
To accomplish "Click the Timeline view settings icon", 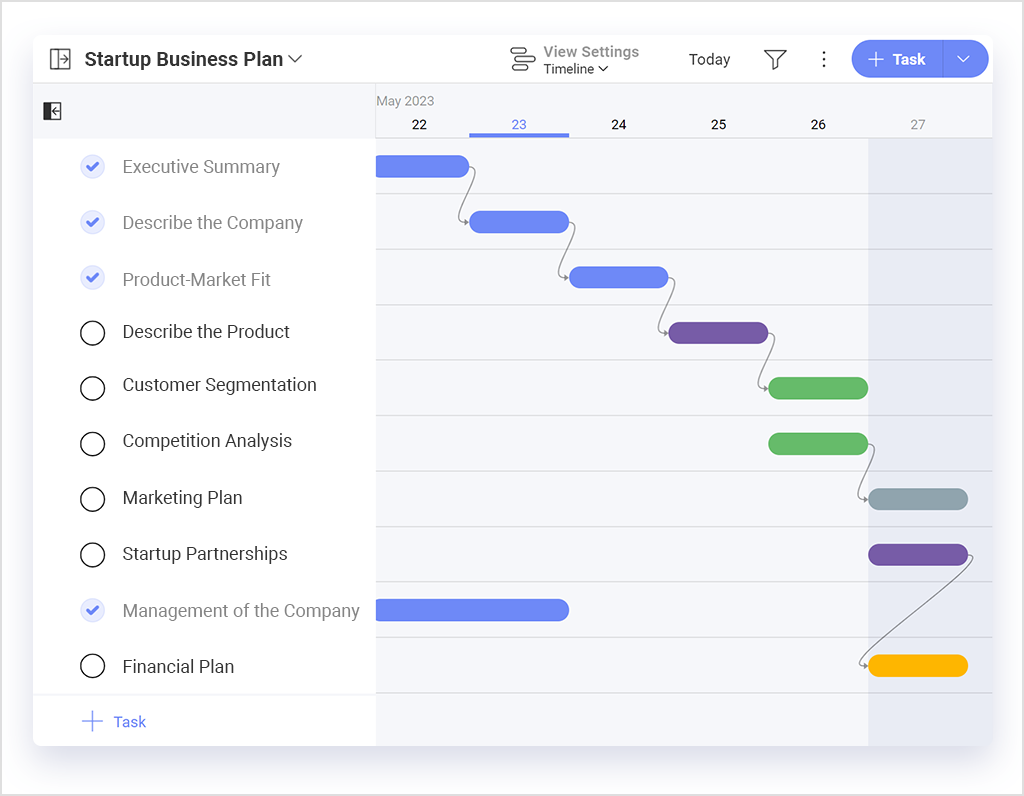I will pyautogui.click(x=522, y=60).
